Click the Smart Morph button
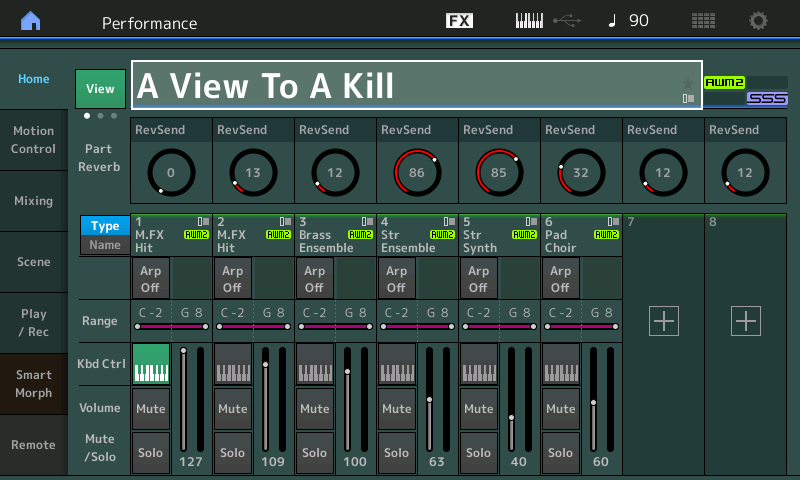This screenshot has height=480, width=800. [x=33, y=384]
